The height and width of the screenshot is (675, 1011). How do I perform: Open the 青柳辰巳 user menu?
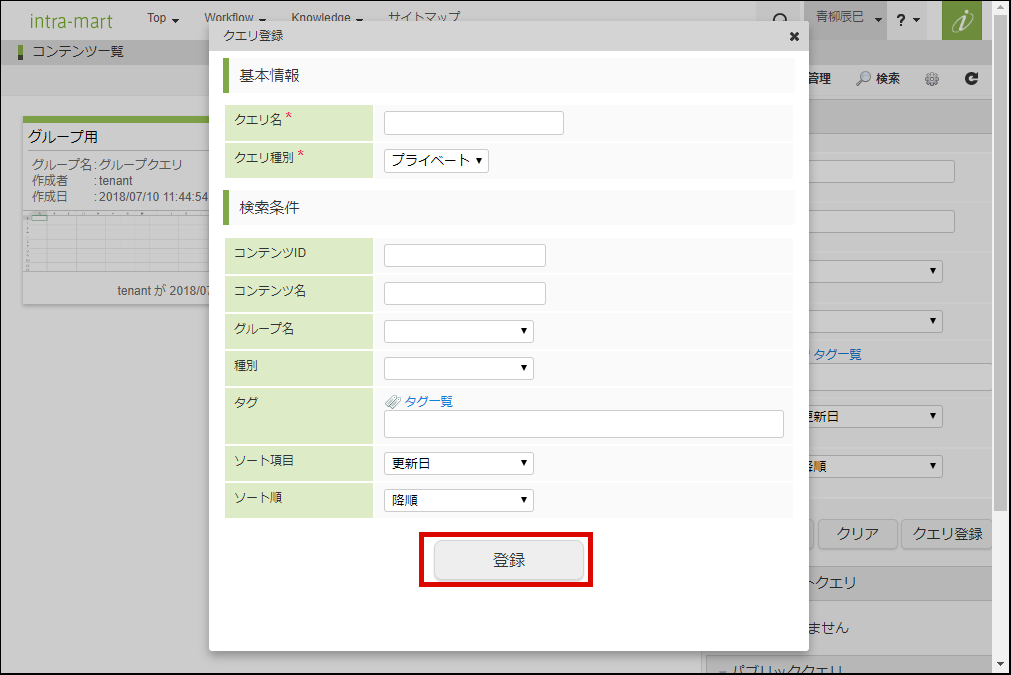tap(846, 18)
